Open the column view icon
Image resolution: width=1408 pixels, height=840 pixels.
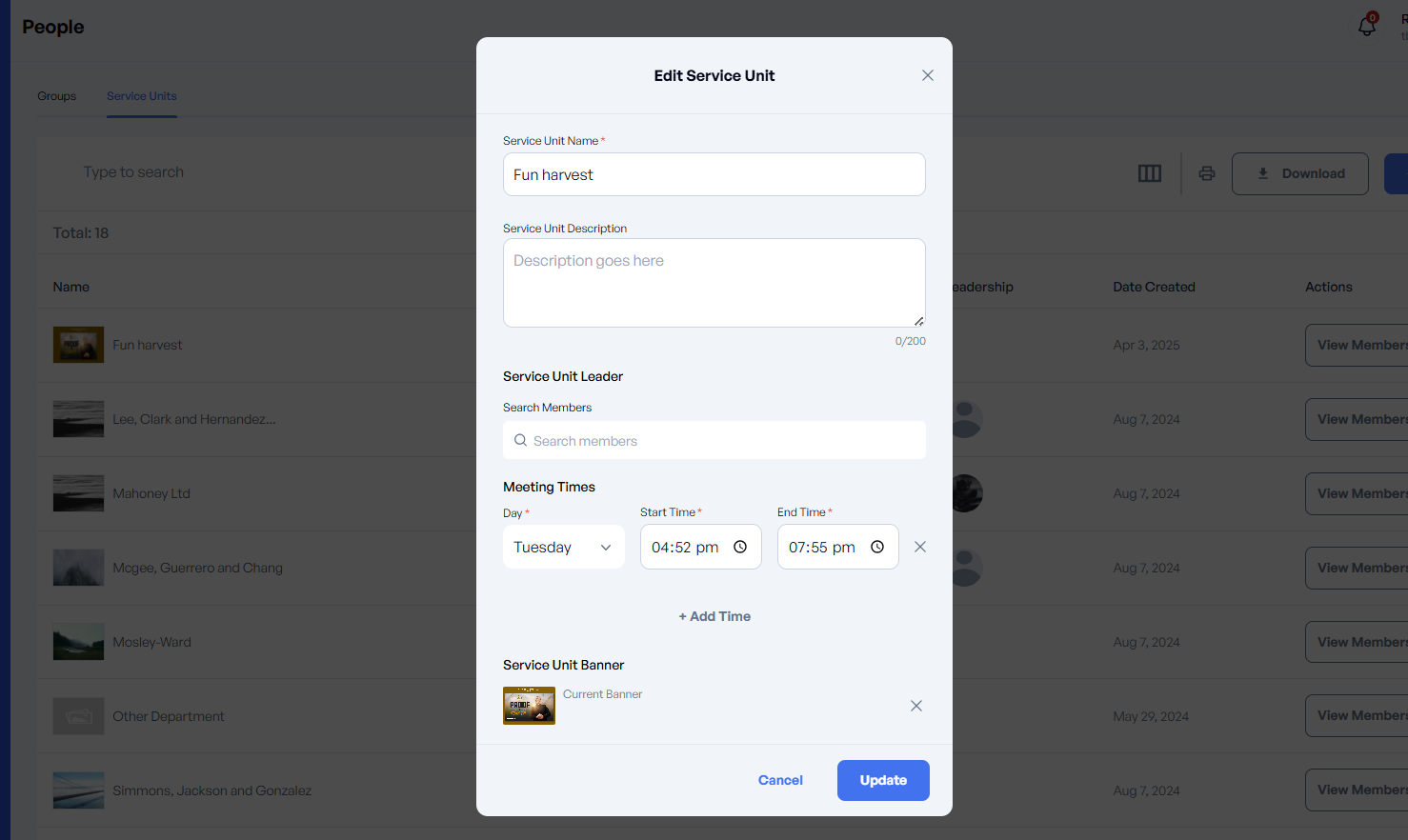[1149, 173]
